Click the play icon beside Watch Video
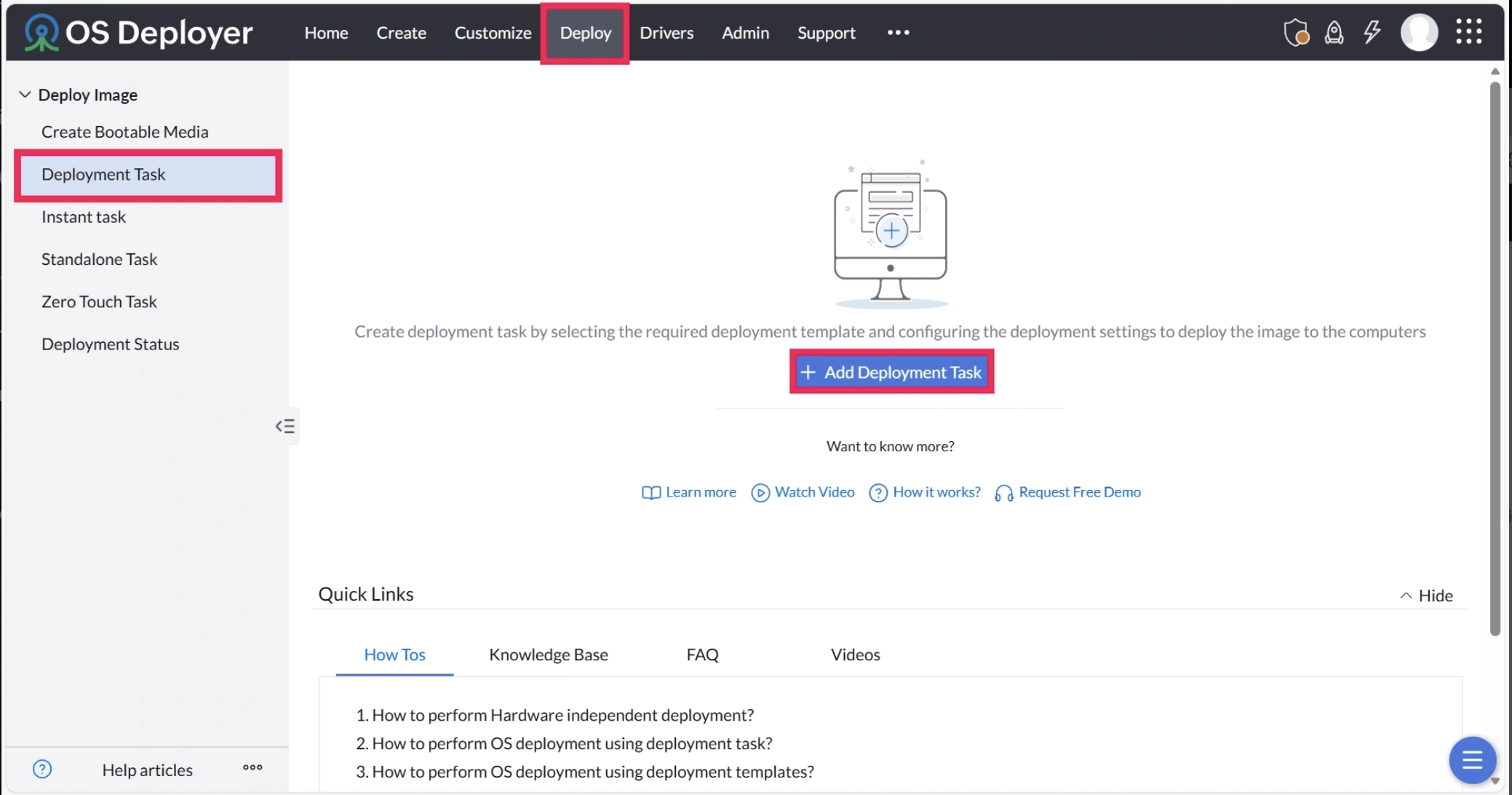1512x795 pixels. point(760,493)
